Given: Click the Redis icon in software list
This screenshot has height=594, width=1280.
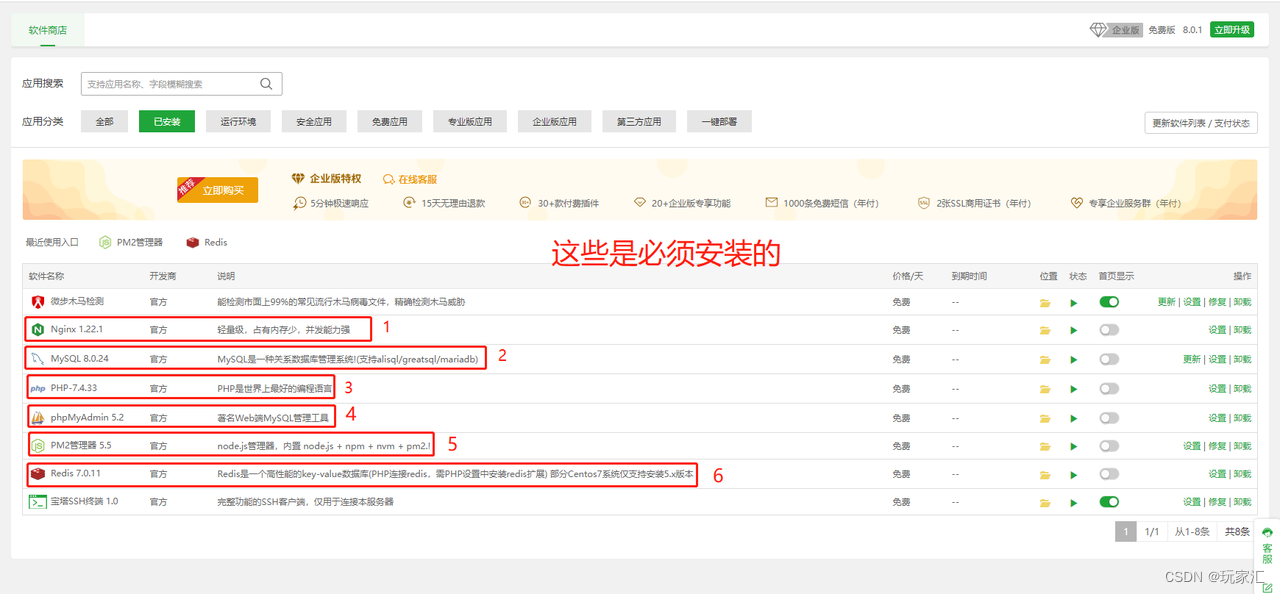Looking at the screenshot, I should coord(38,473).
